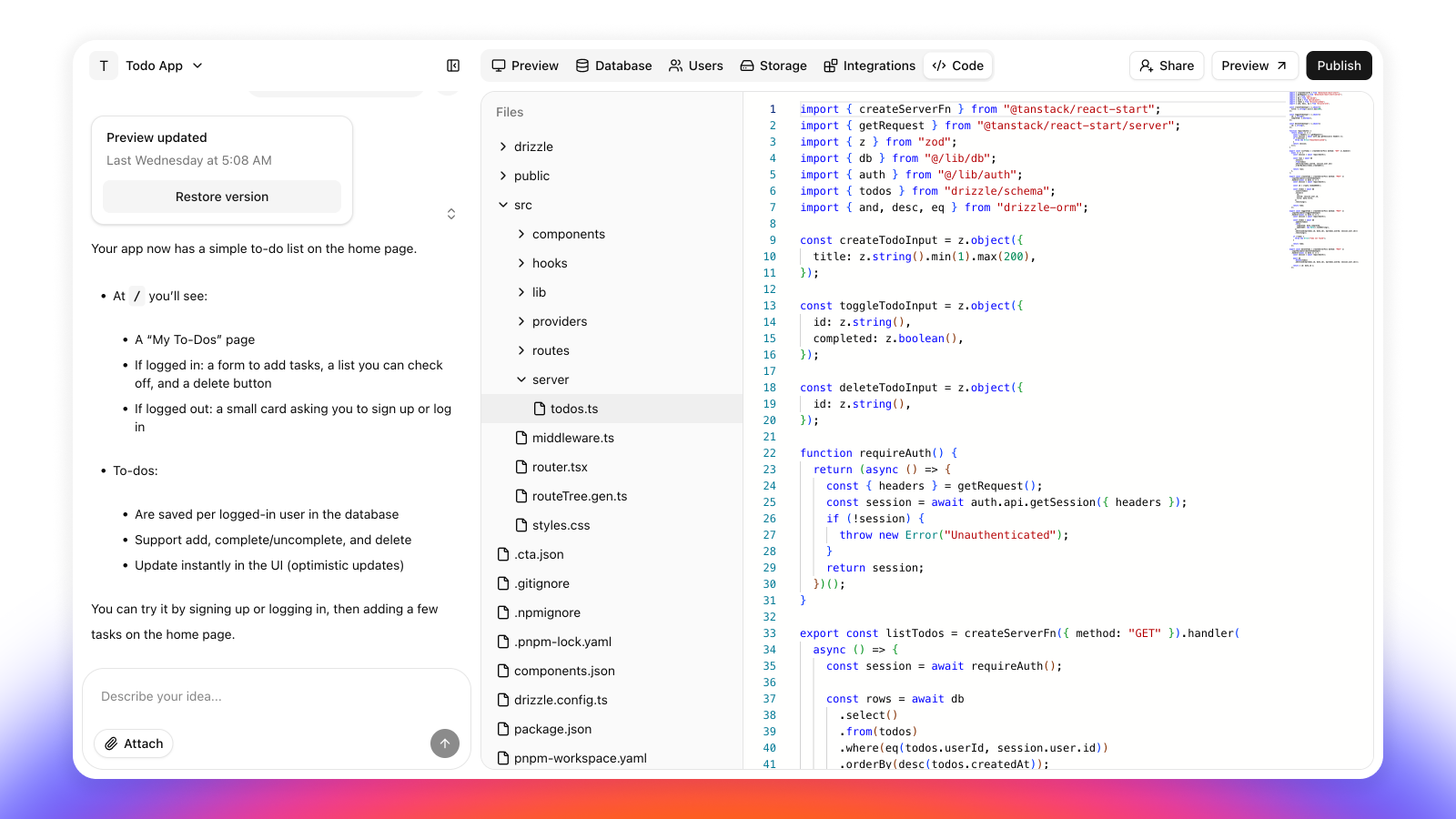Expand the drizzle folder

532,147
